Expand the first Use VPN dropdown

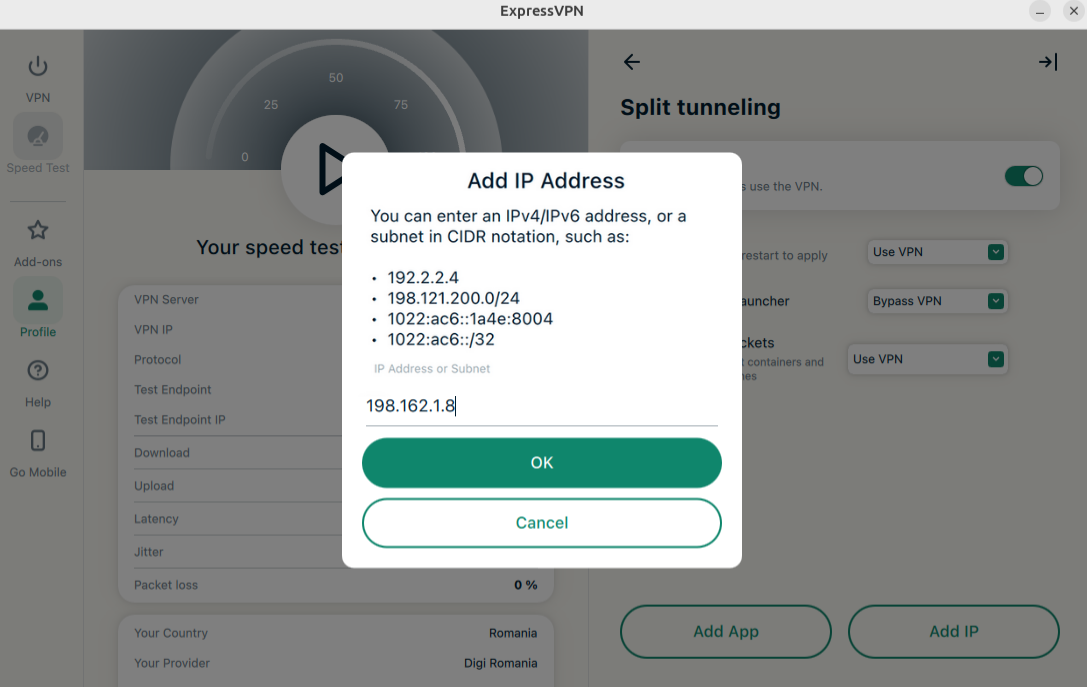point(937,252)
